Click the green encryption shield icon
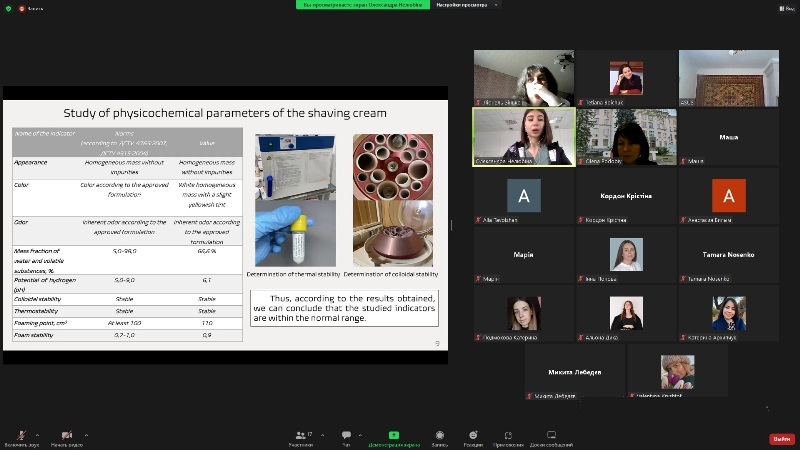The image size is (800, 450). 8,8
